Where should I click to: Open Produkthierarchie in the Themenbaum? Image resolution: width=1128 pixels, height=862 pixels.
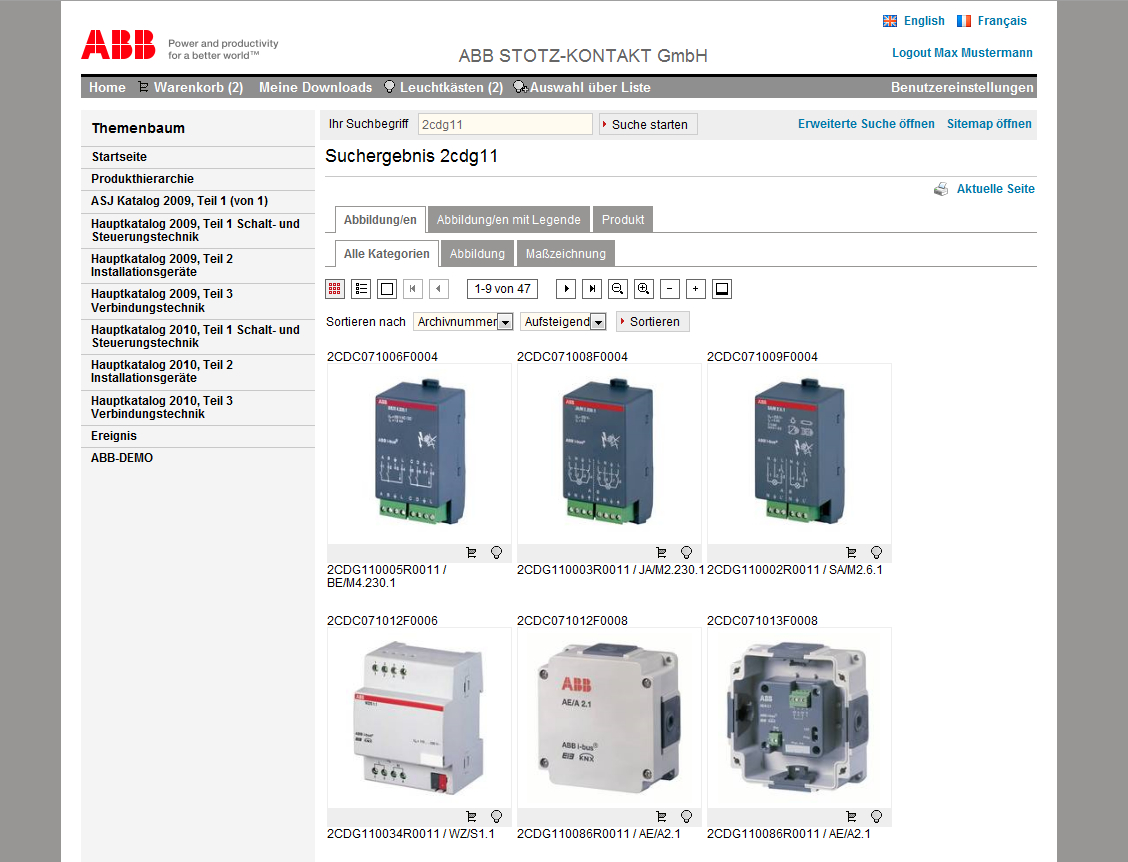tap(142, 179)
